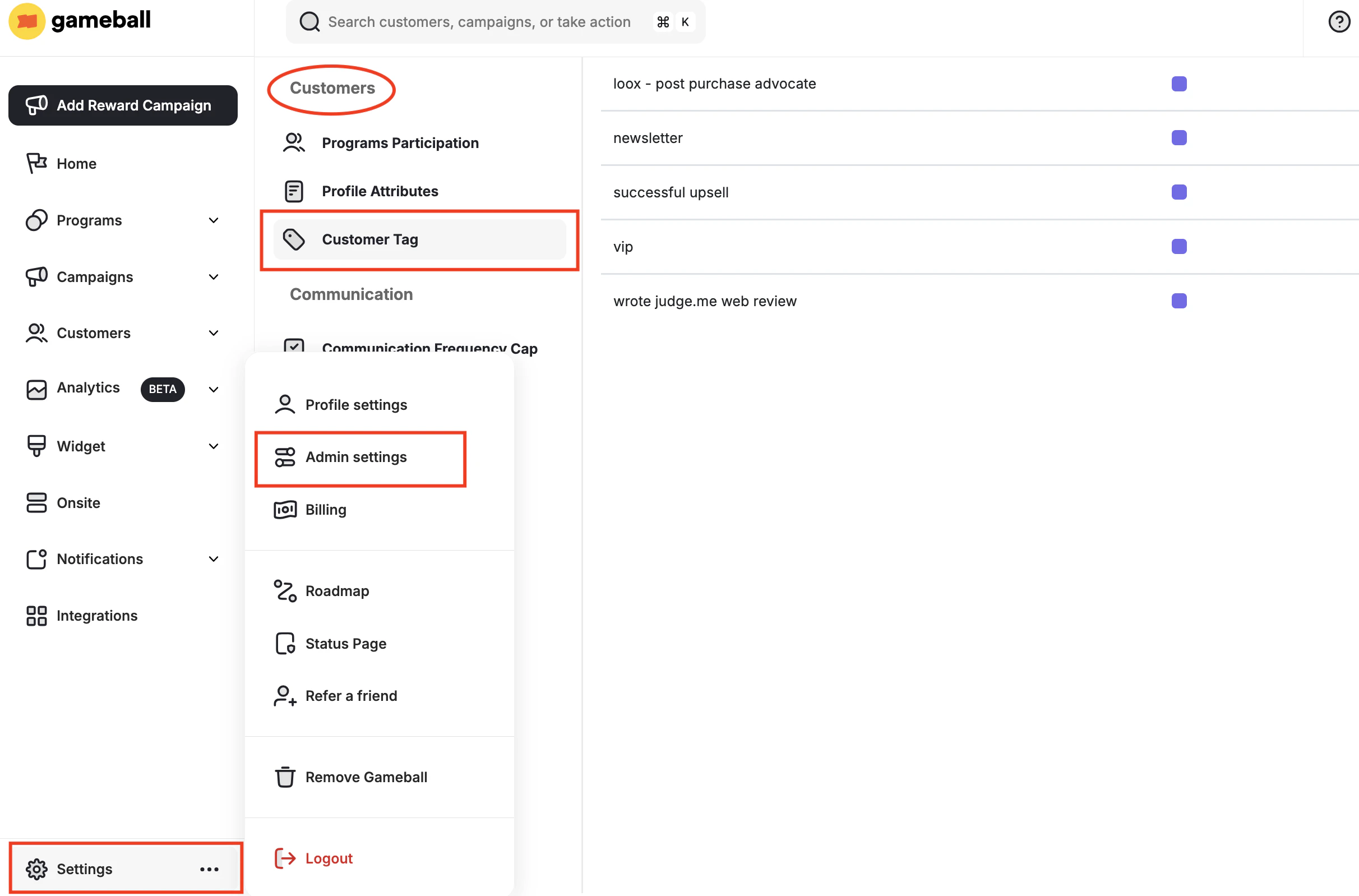
Task: Expand the Notifications chevron
Action: (x=214, y=559)
